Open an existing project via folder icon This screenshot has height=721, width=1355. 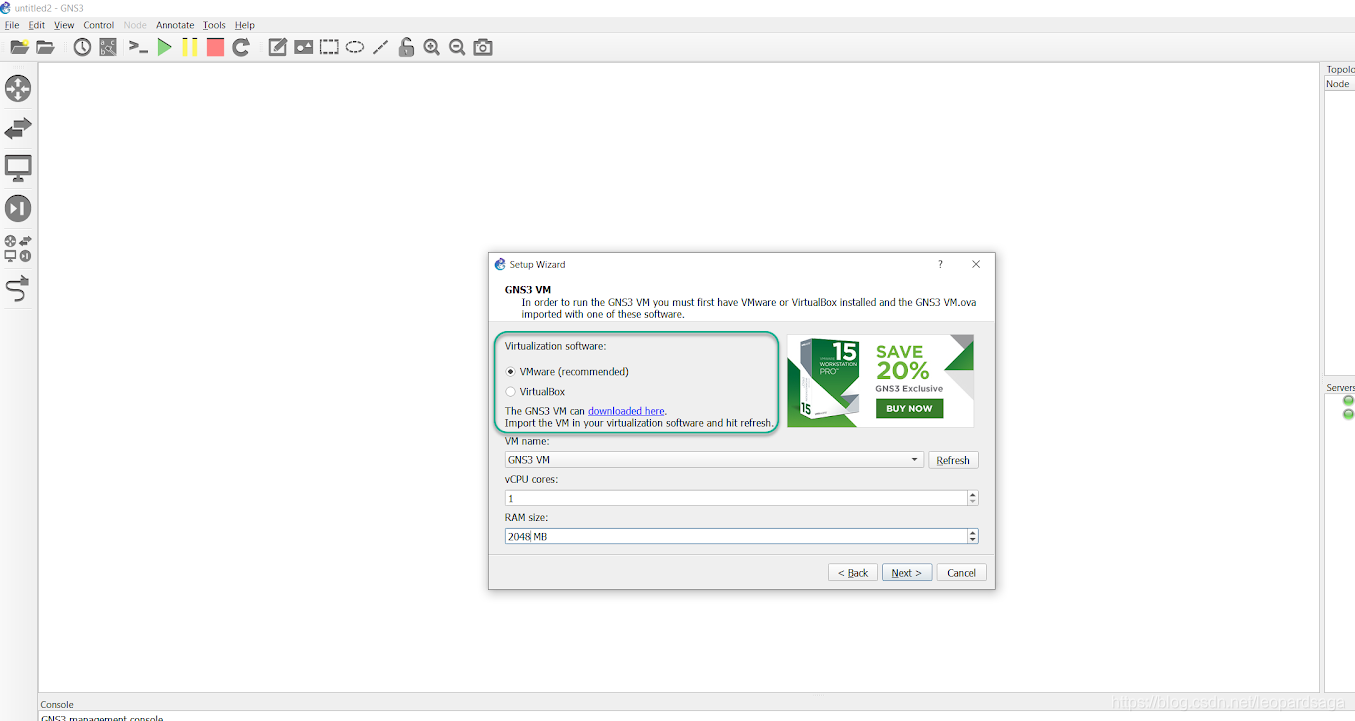[x=45, y=47]
